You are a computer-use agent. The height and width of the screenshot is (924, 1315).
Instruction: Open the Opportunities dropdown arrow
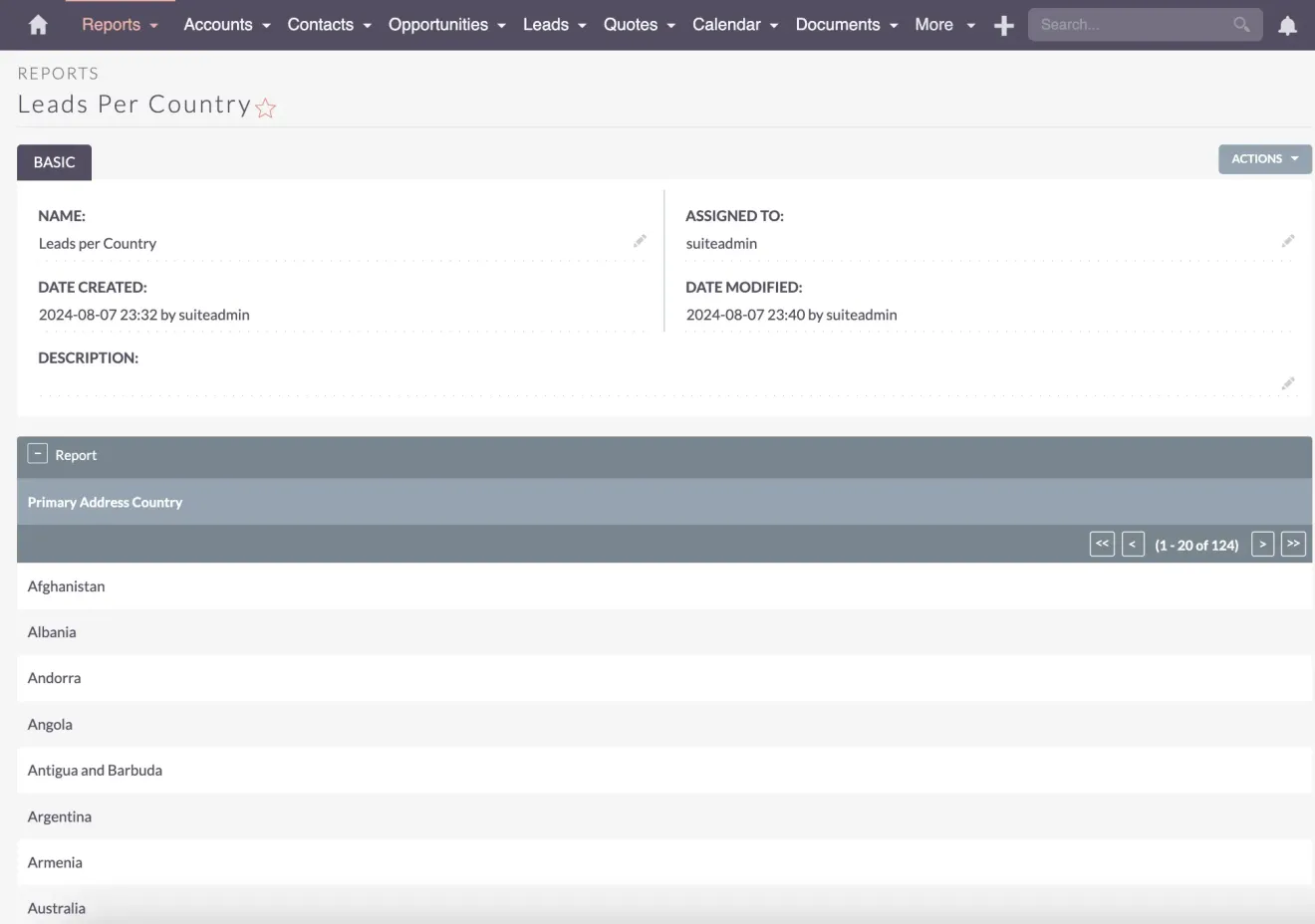(x=501, y=25)
